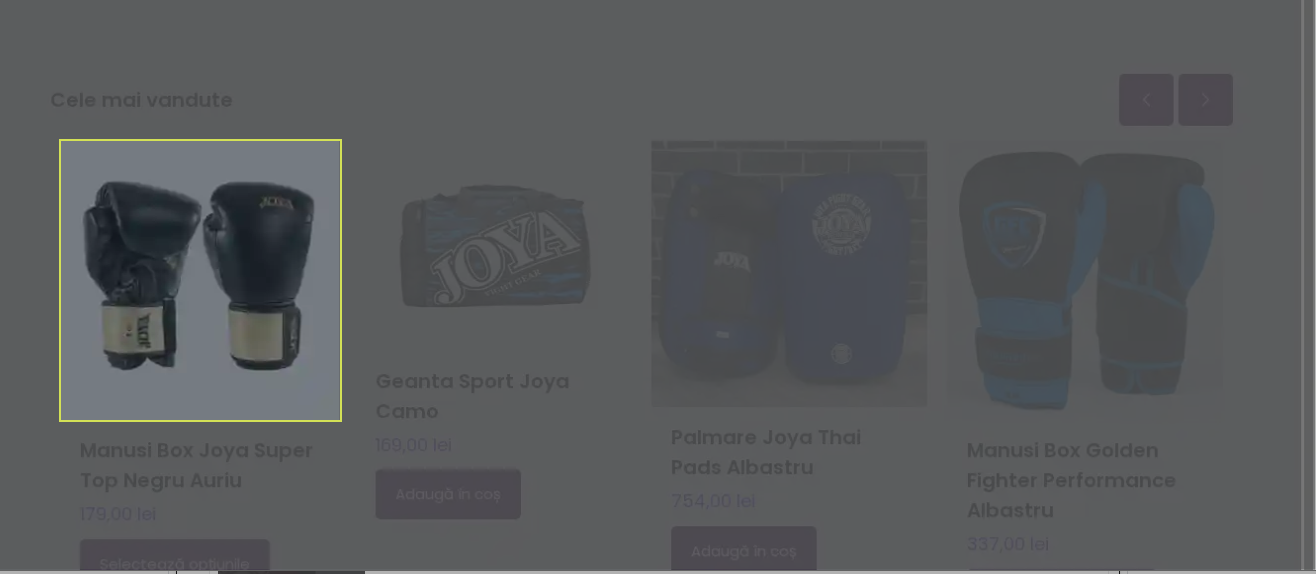Click the 179,00 lei price
Image resolution: width=1316 pixels, height=574 pixels.
click(118, 514)
